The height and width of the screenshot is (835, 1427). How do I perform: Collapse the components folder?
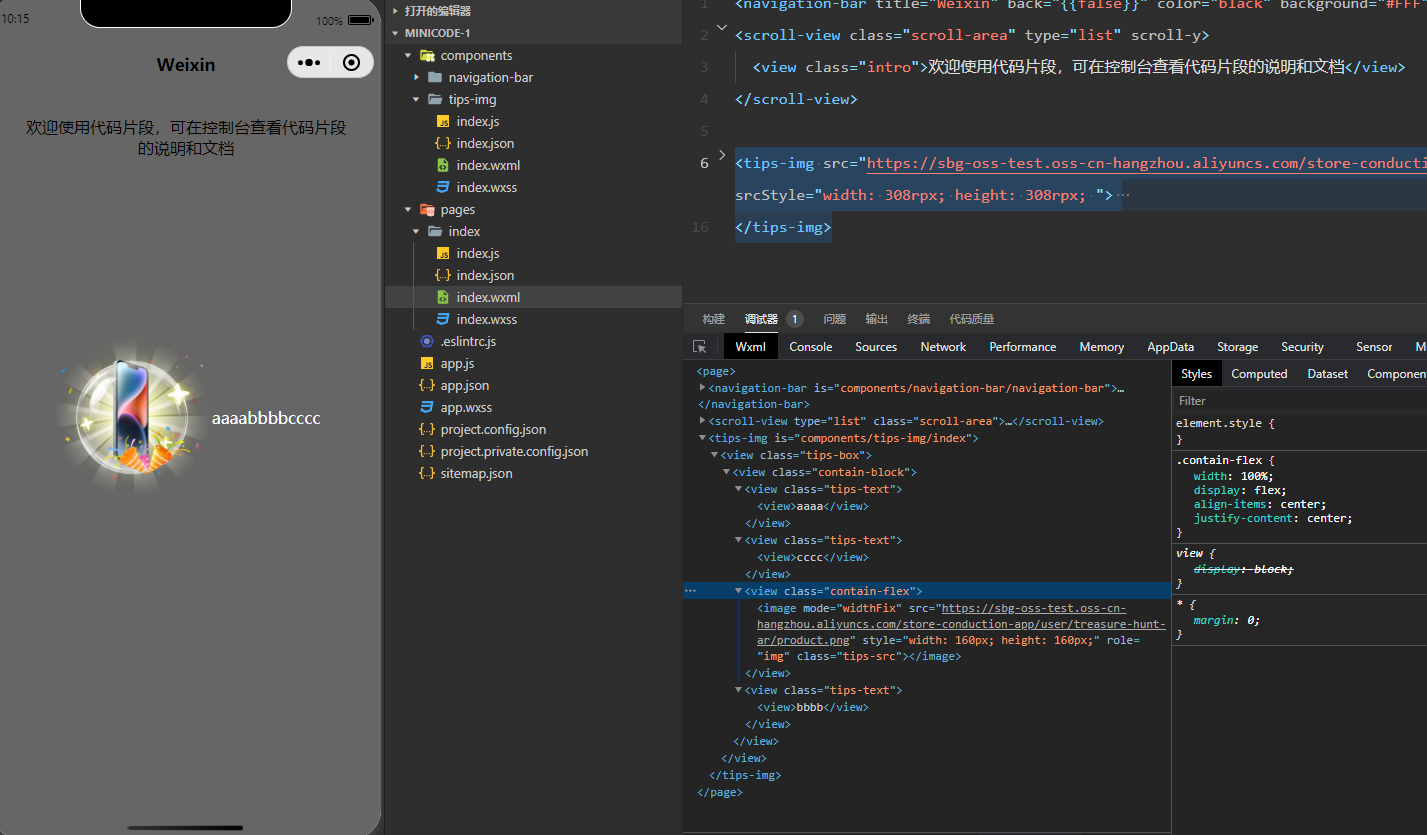(x=408, y=55)
